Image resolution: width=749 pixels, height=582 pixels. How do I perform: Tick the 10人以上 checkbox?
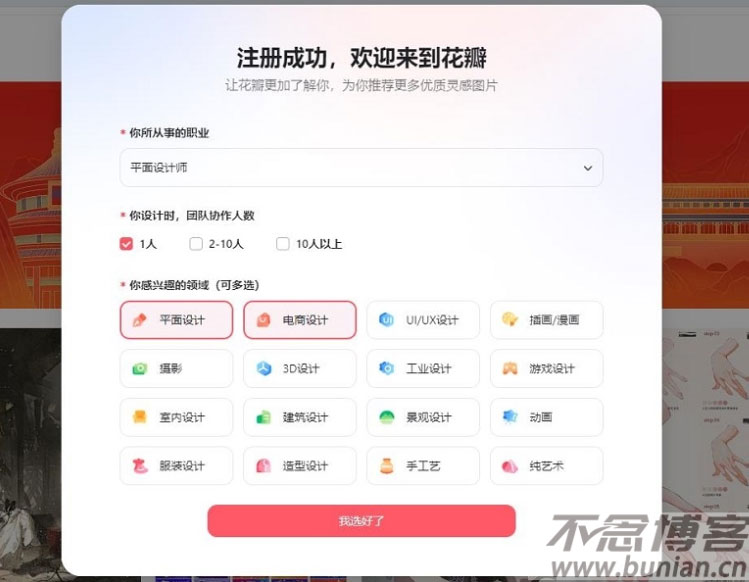[x=283, y=244]
